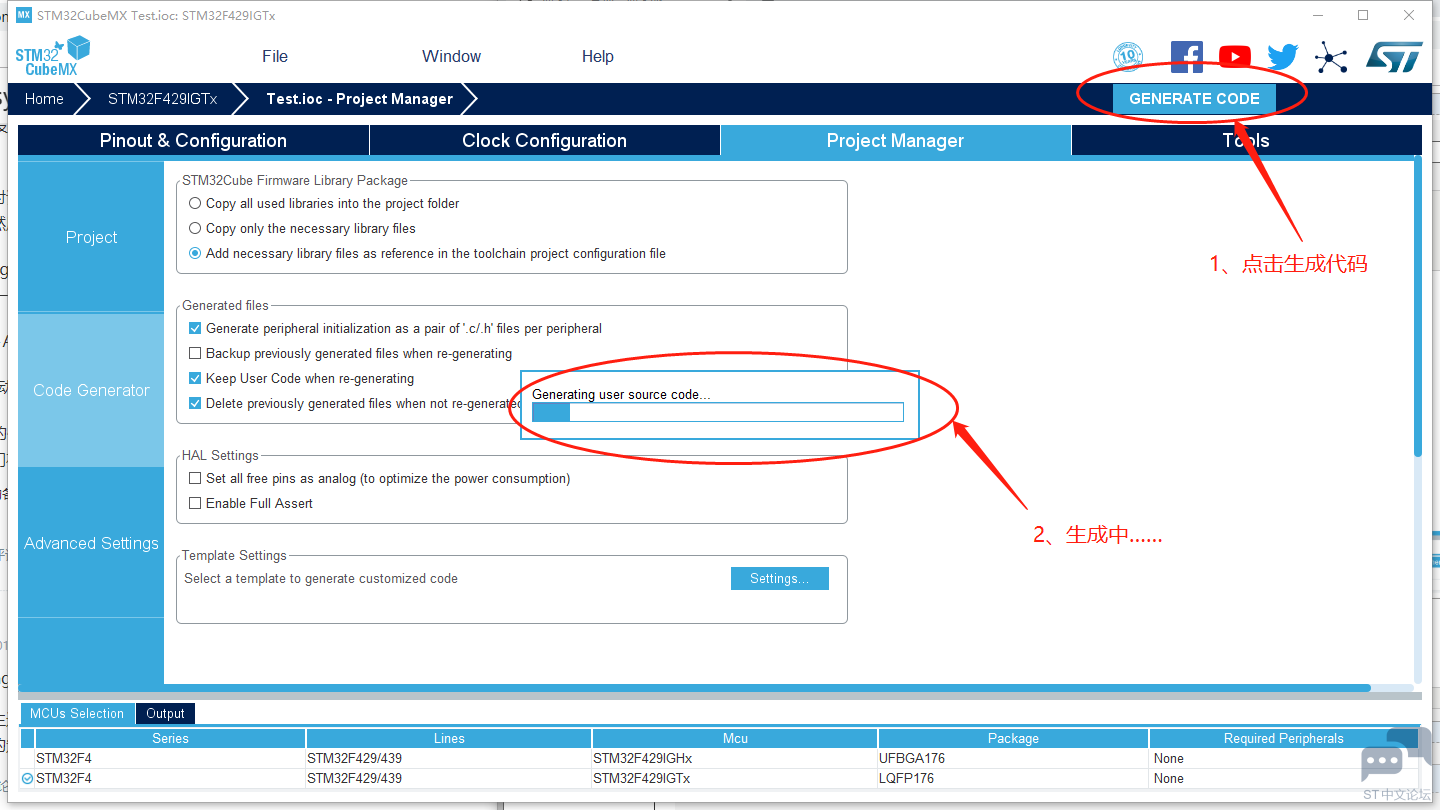
Task: Switch to the Tools tab
Action: pyautogui.click(x=1246, y=141)
